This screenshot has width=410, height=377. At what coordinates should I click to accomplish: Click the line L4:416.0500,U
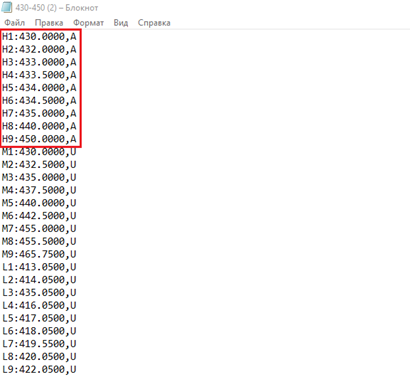[39, 305]
